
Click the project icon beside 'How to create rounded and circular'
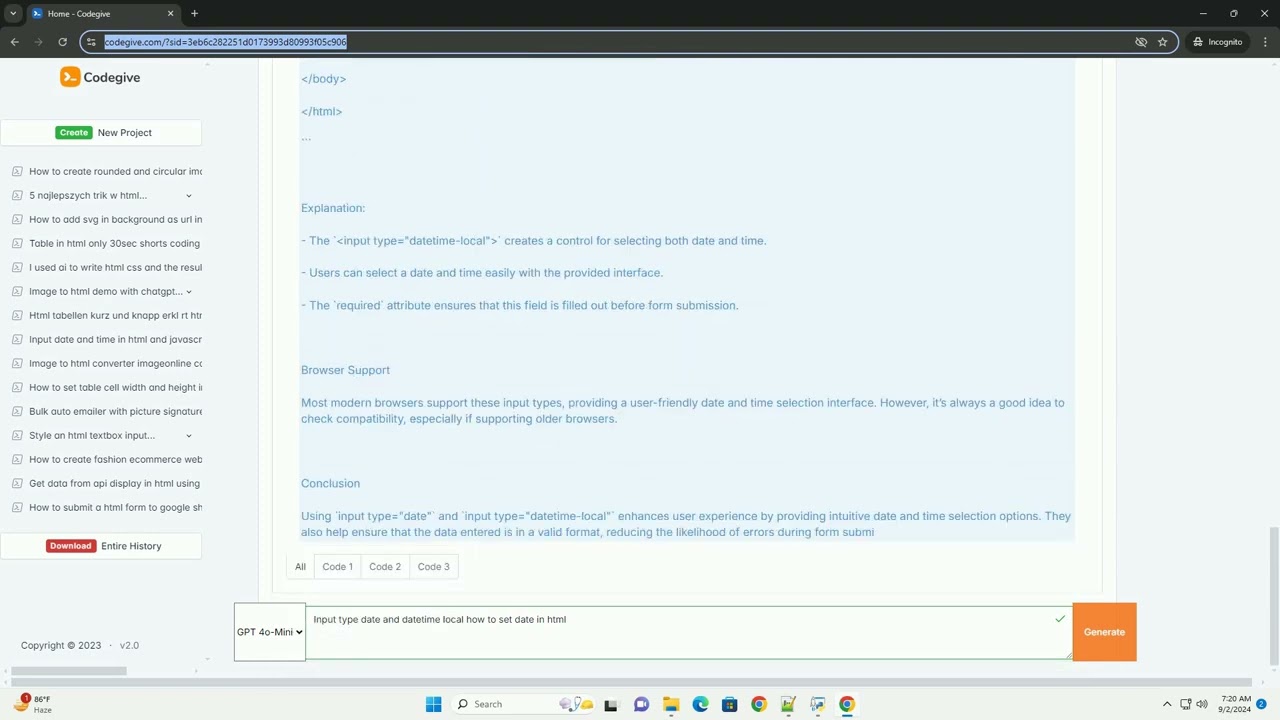pyautogui.click(x=17, y=171)
